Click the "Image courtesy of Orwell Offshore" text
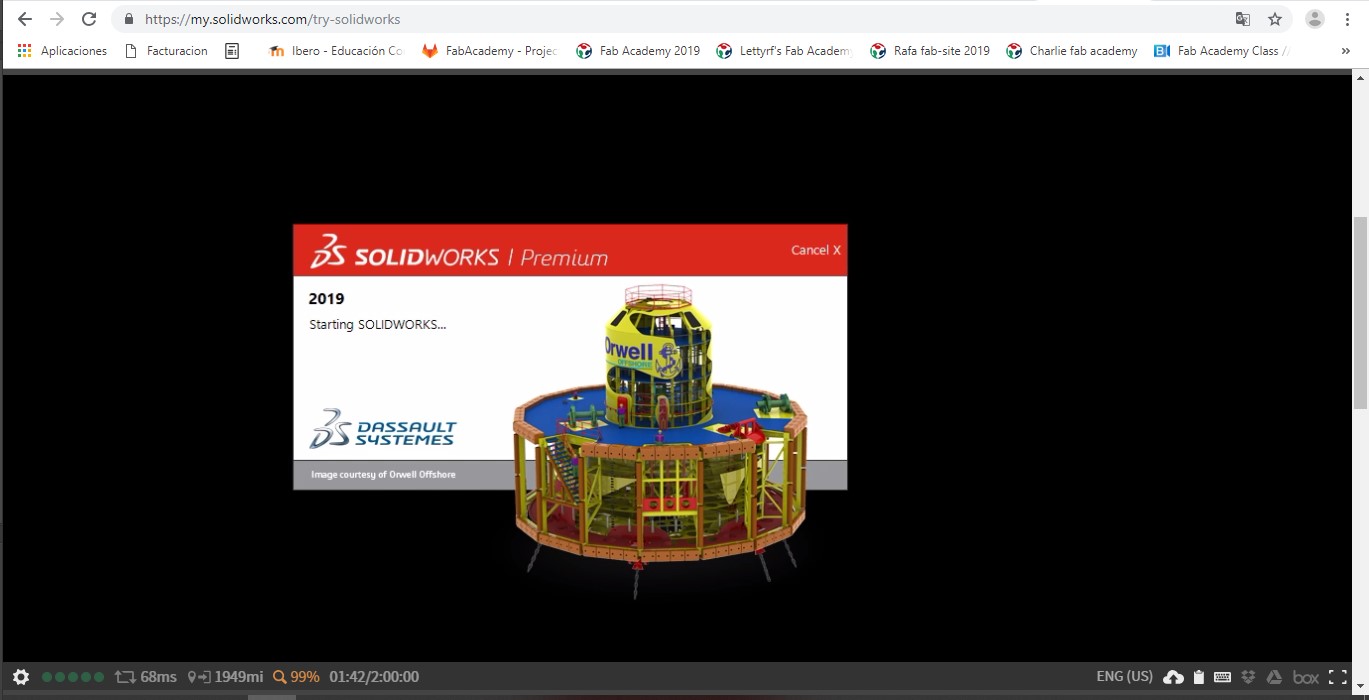 point(383,474)
